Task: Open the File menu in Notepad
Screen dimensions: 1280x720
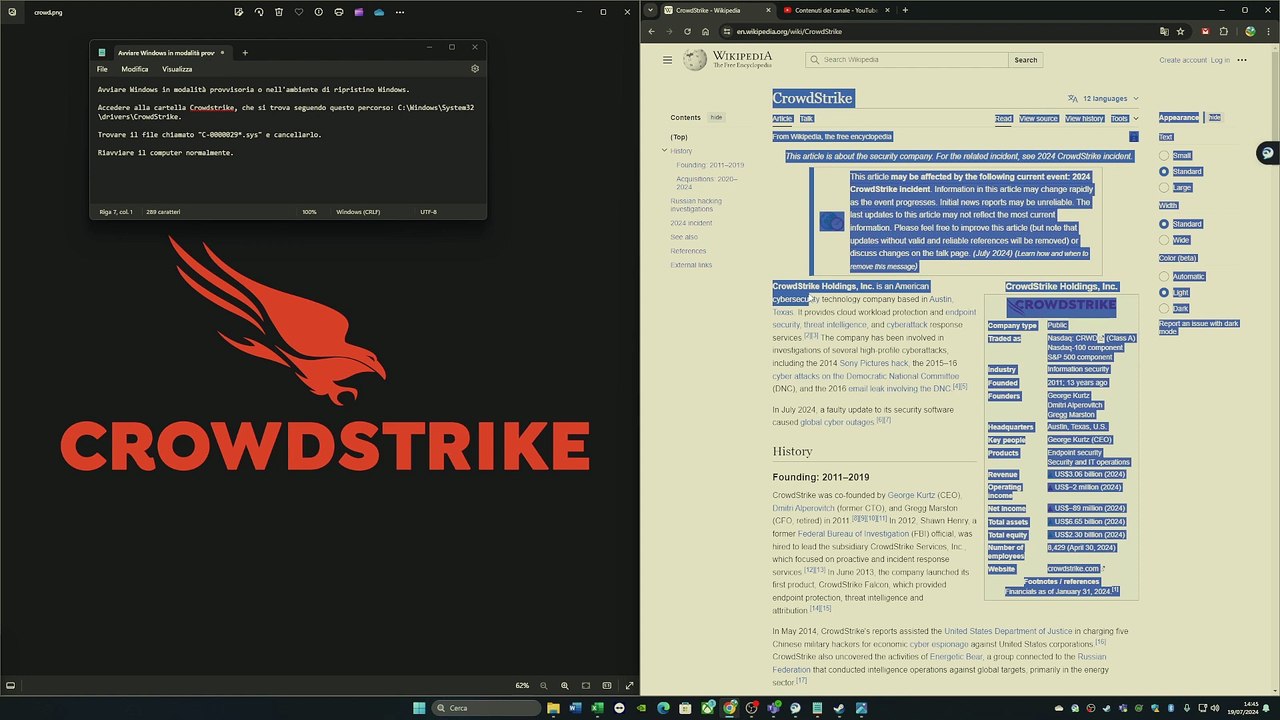Action: point(102,69)
